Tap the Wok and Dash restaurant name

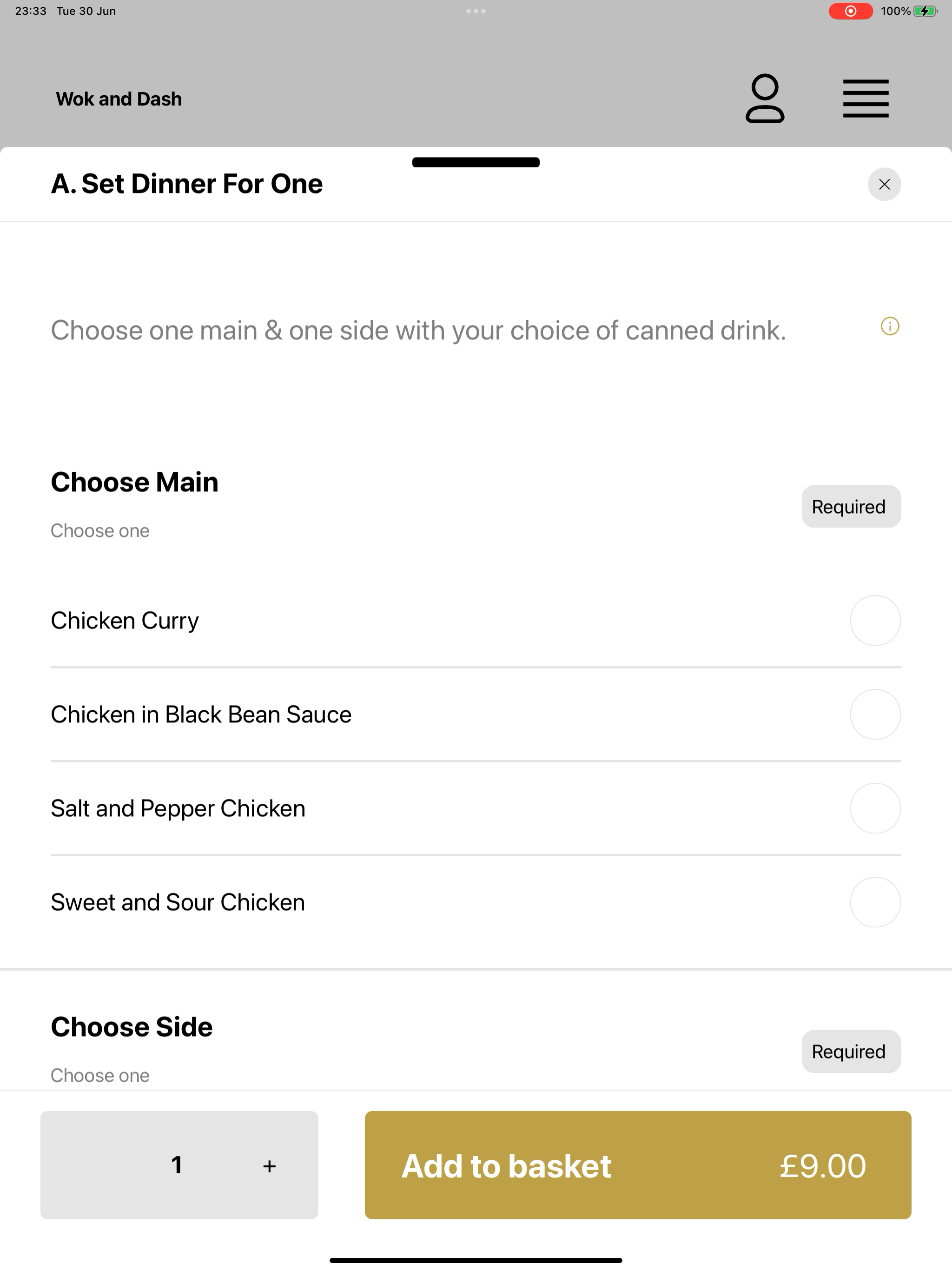(119, 99)
